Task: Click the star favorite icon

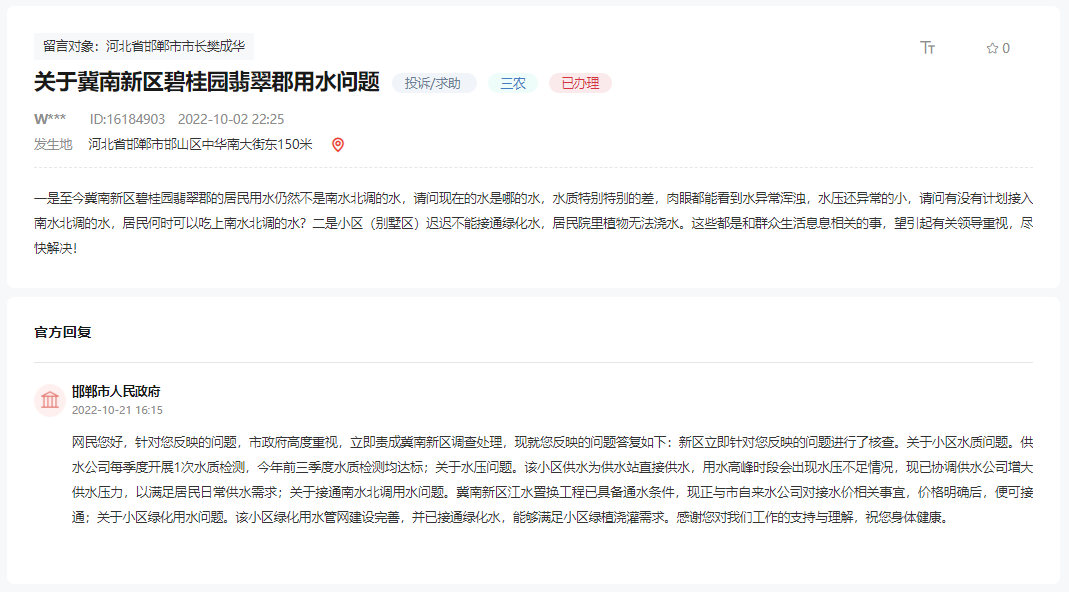Action: 992,48
